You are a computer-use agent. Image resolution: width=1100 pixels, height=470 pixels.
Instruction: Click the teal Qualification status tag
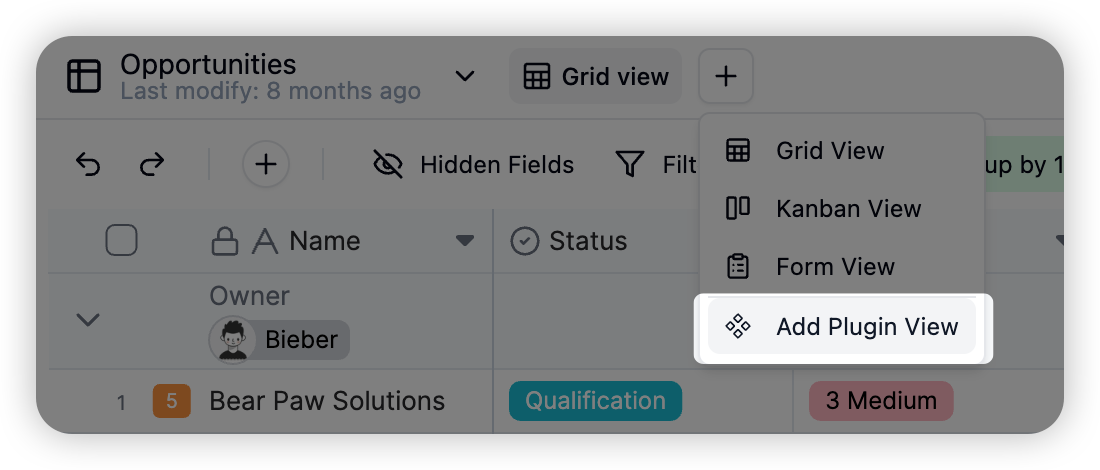pos(596,401)
